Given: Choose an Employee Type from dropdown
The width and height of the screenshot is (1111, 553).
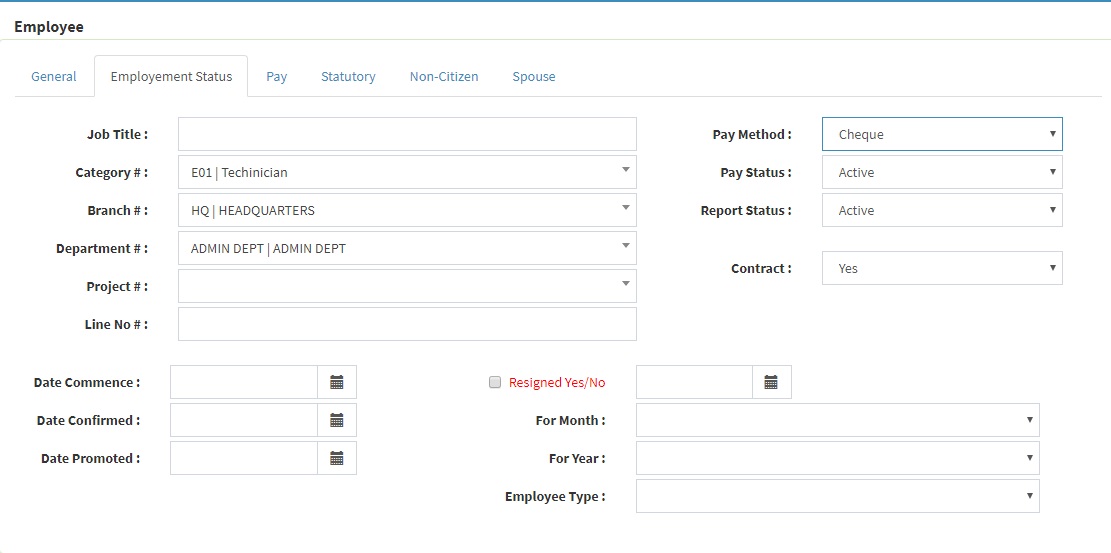Looking at the screenshot, I should point(837,496).
